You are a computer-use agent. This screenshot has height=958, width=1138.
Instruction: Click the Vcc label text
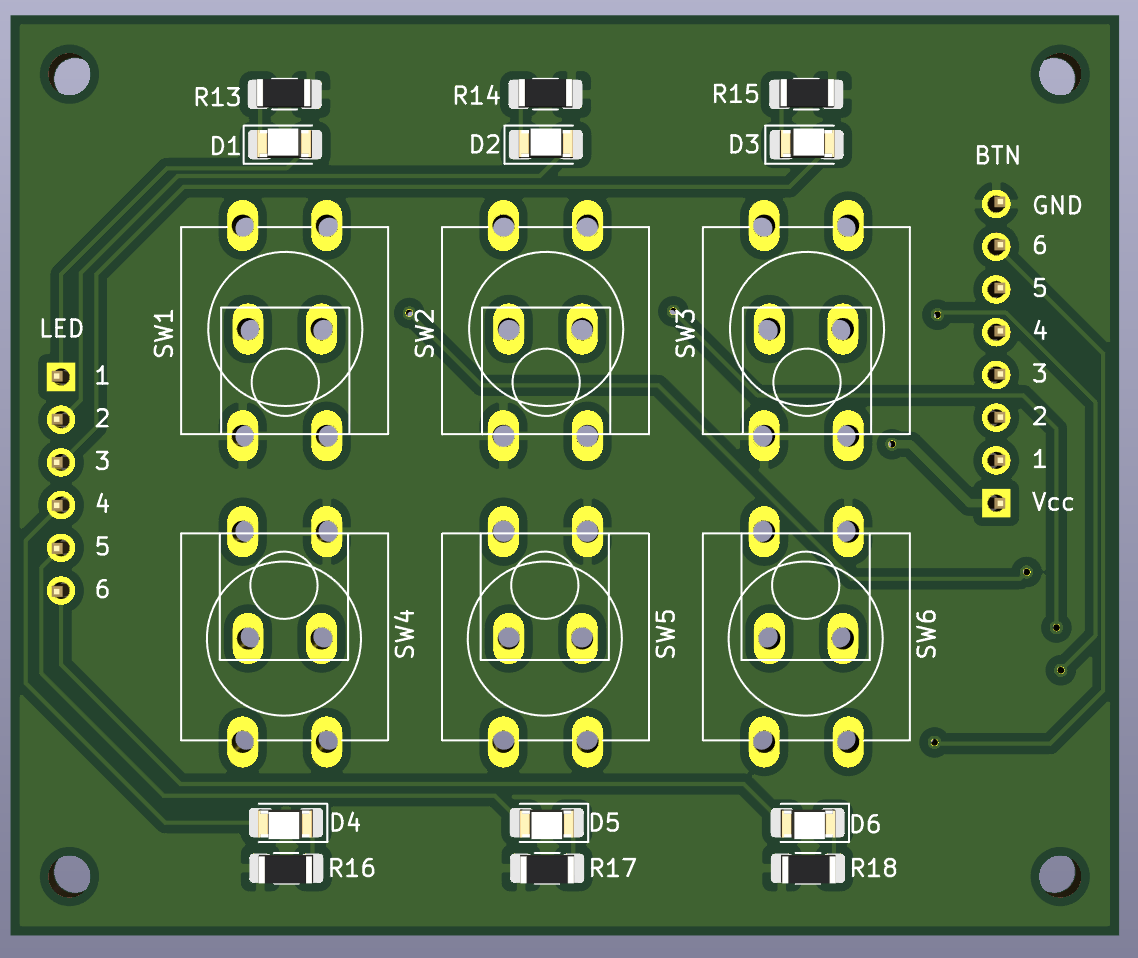coord(1052,502)
